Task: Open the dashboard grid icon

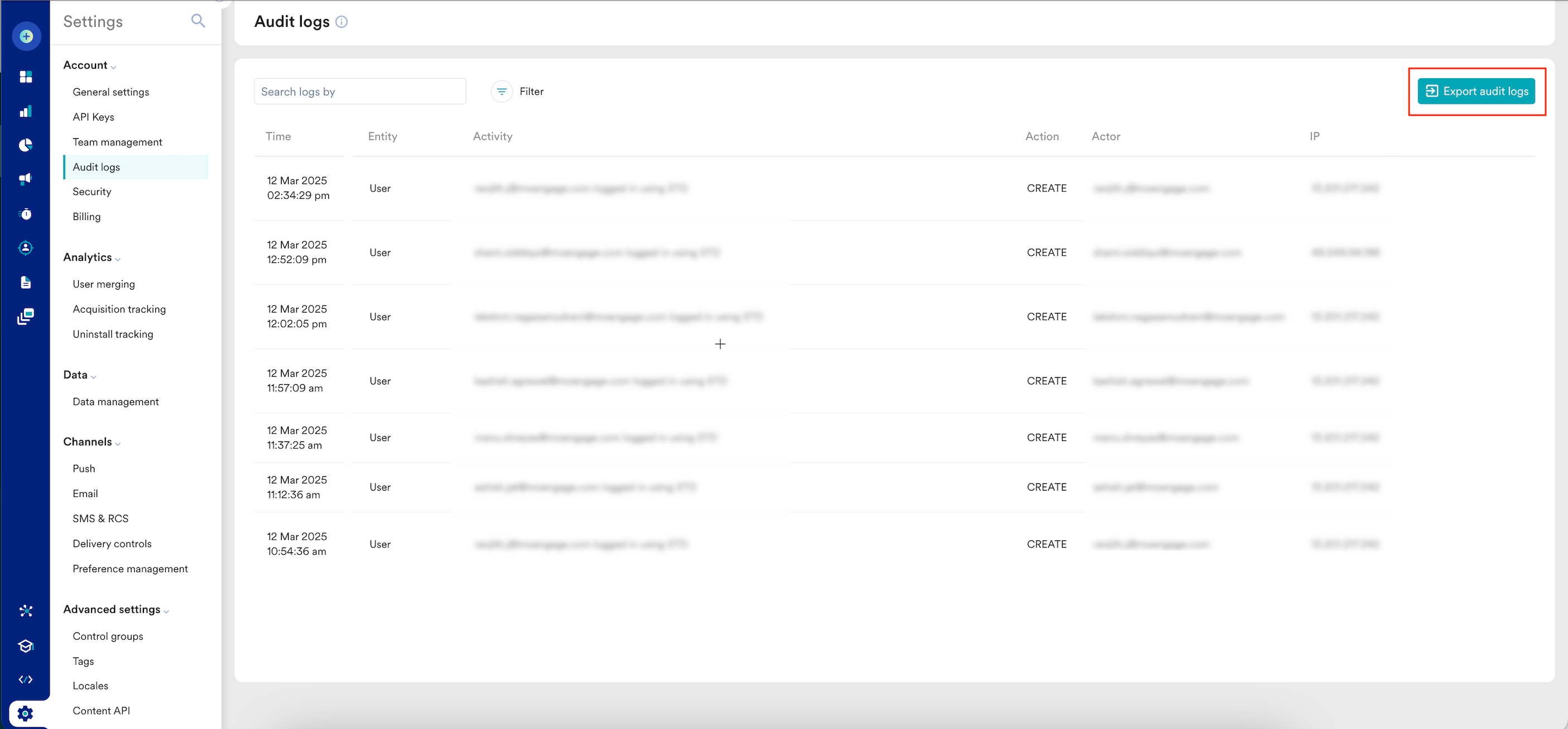Action: 26,76
